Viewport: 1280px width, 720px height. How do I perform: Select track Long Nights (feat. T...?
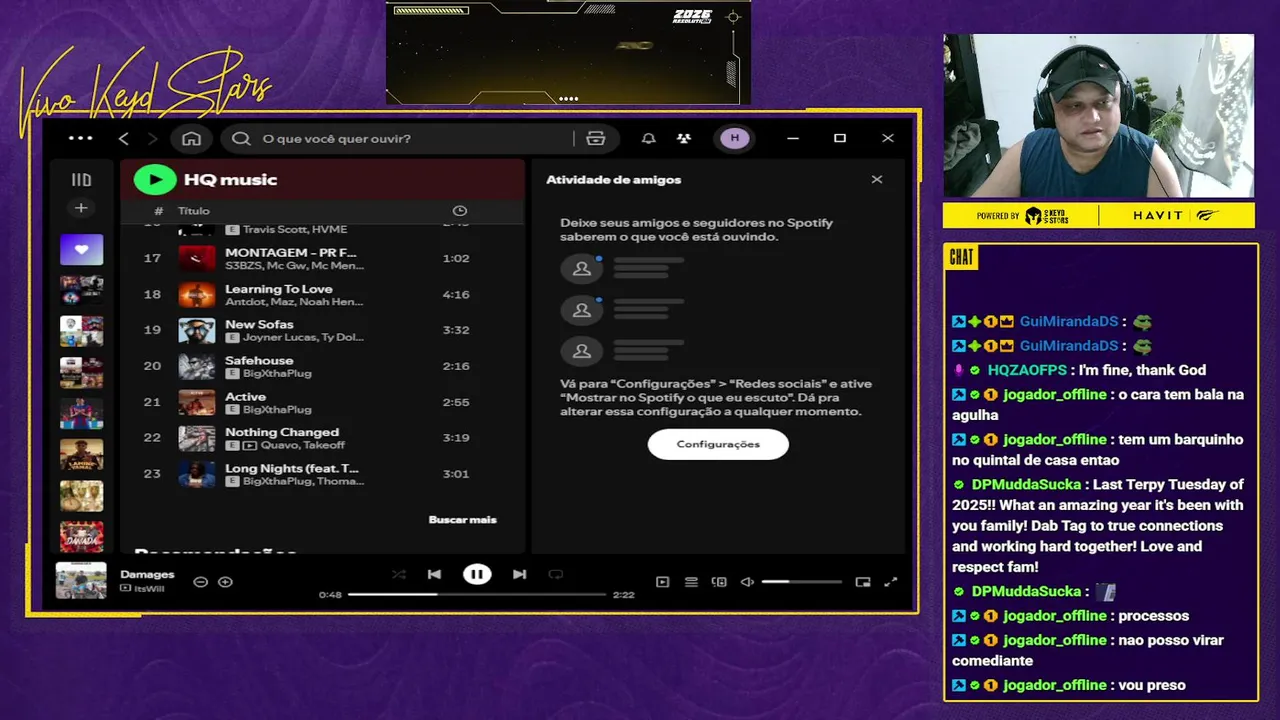[x=292, y=469]
